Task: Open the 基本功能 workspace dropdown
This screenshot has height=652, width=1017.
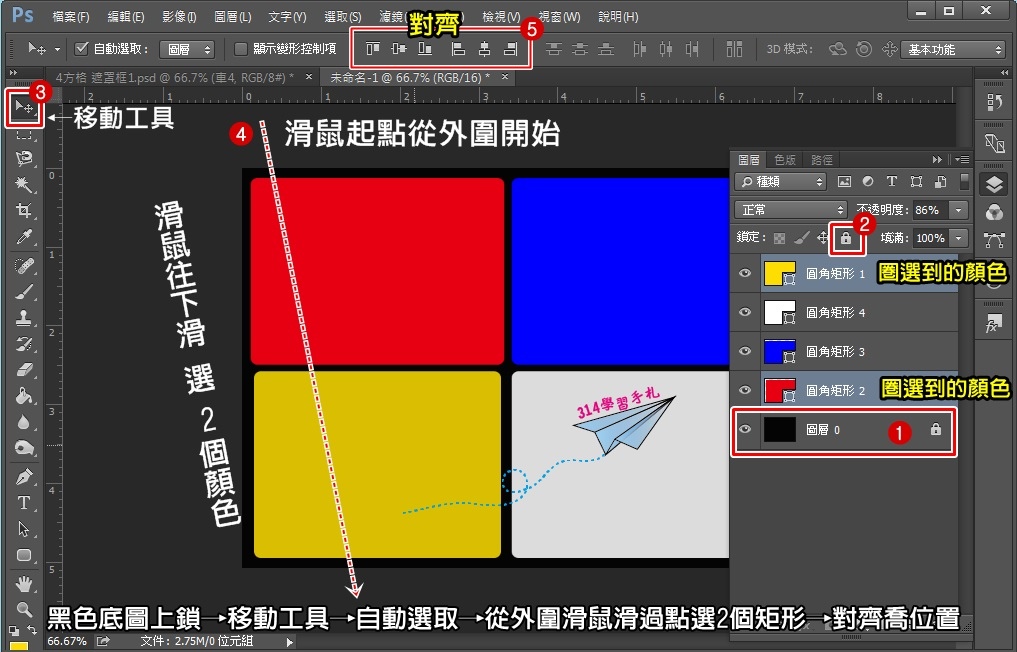Action: click(952, 49)
